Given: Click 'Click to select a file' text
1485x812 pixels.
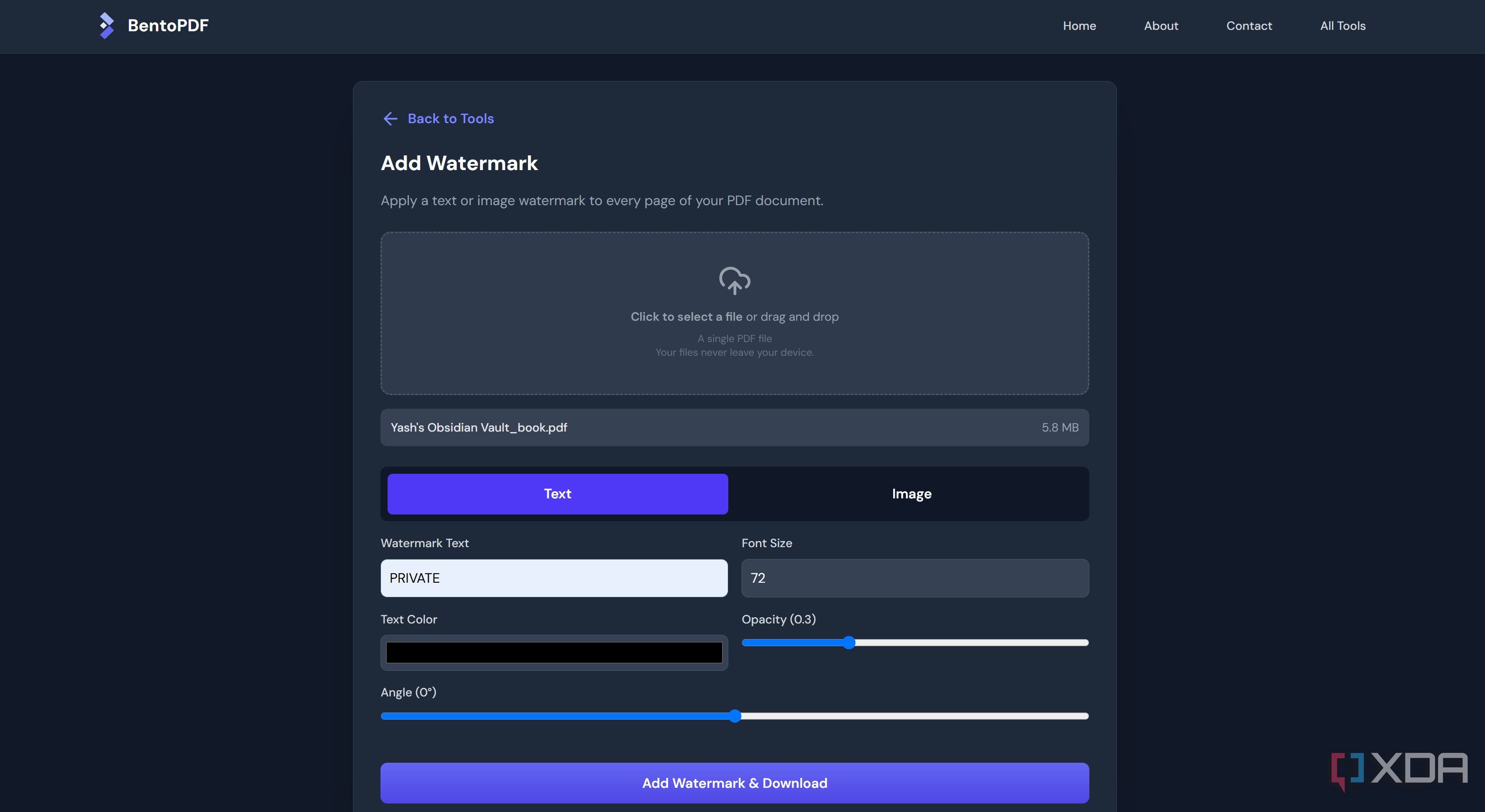Looking at the screenshot, I should pyautogui.click(x=686, y=317).
